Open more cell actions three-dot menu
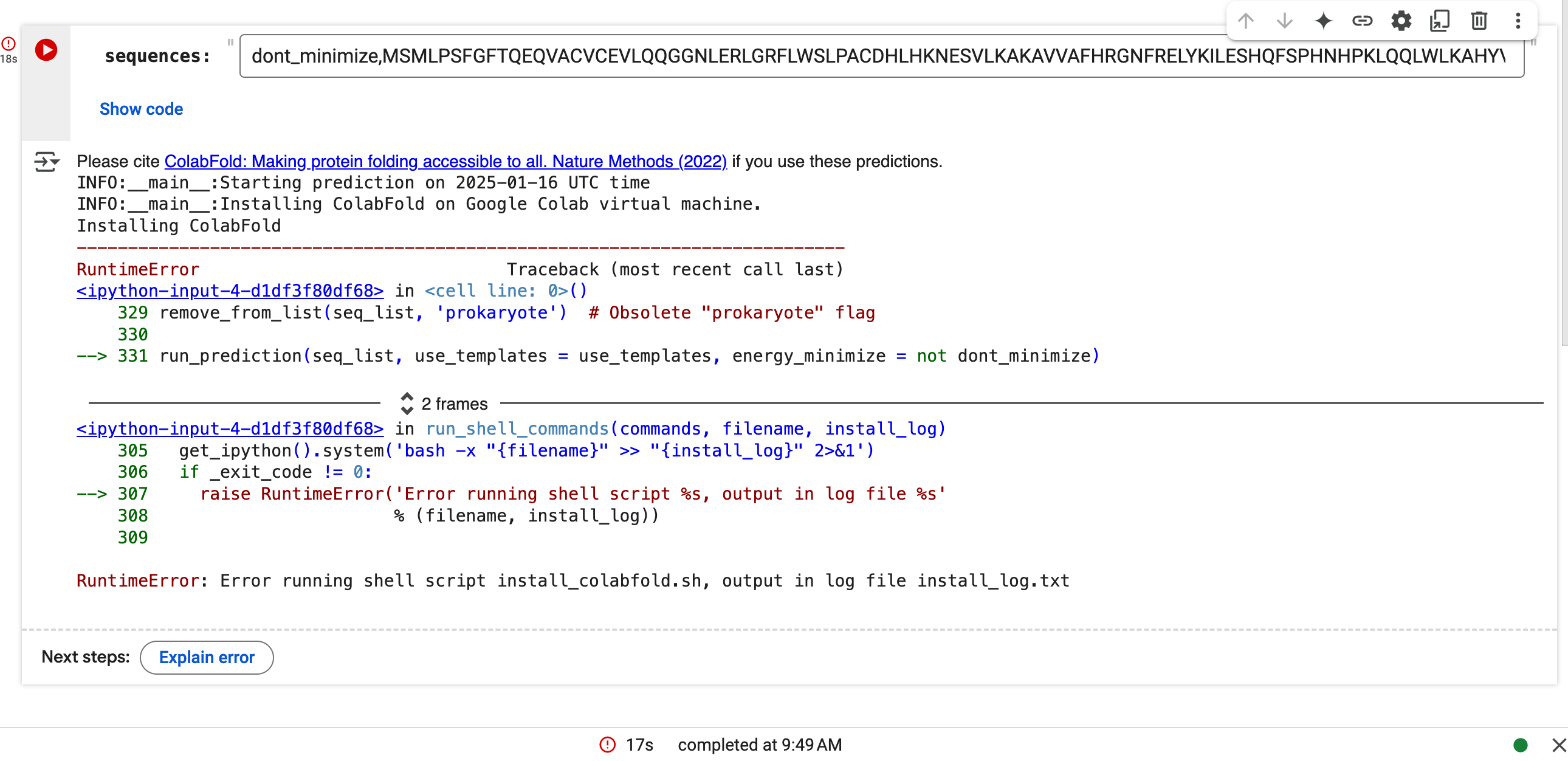The height and width of the screenshot is (761, 1568). 1518,21
